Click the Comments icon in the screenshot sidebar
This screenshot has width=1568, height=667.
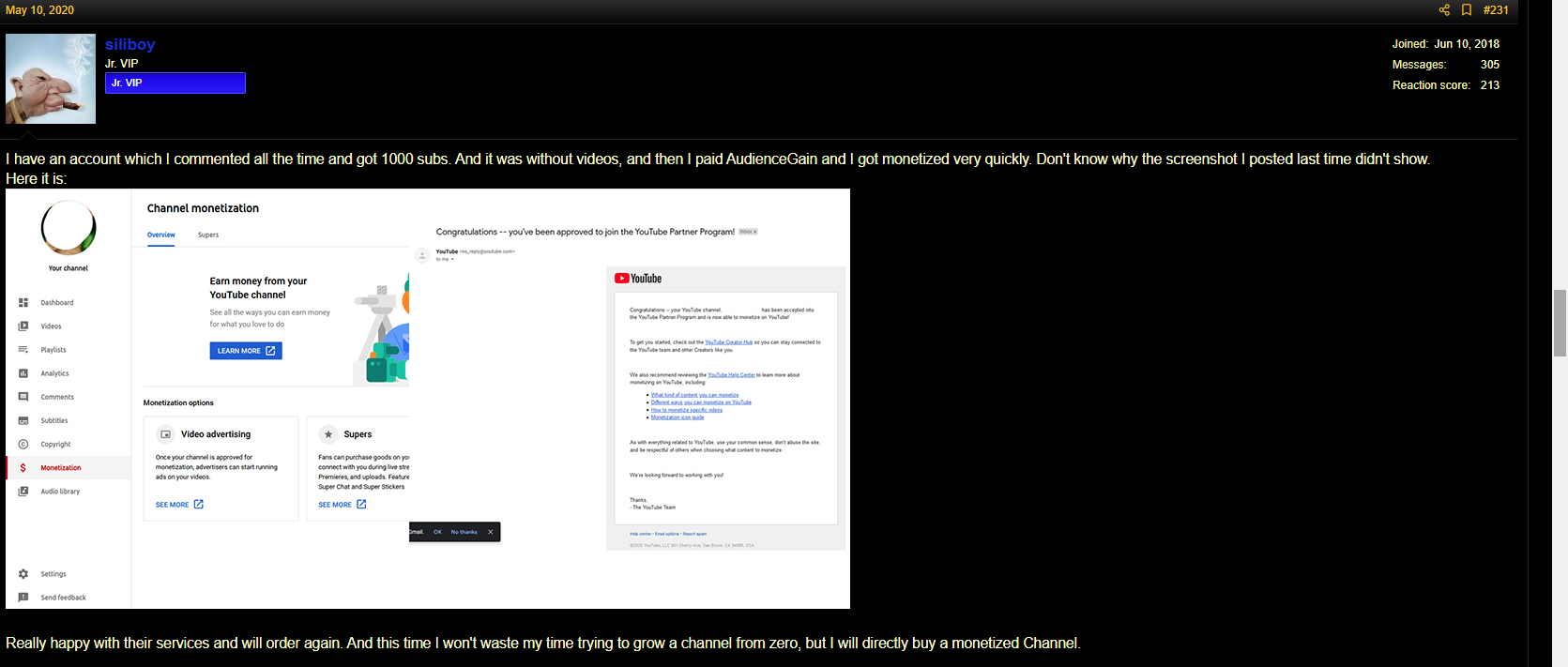pos(23,397)
